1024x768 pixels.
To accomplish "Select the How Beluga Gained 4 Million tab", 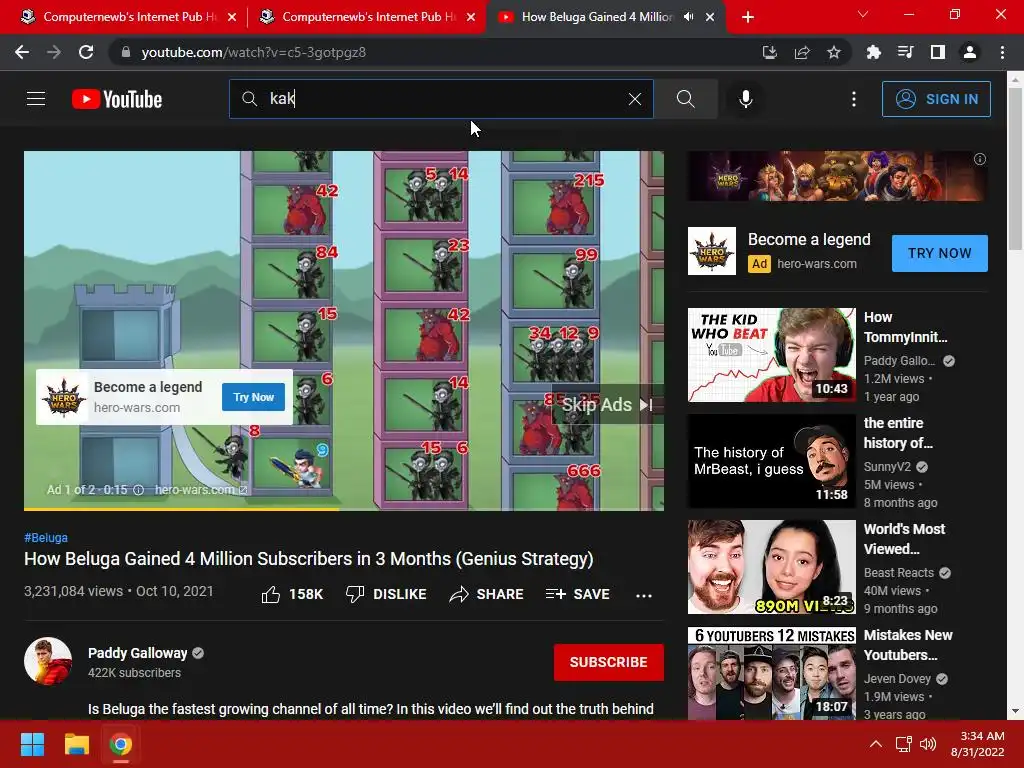I will 596,17.
